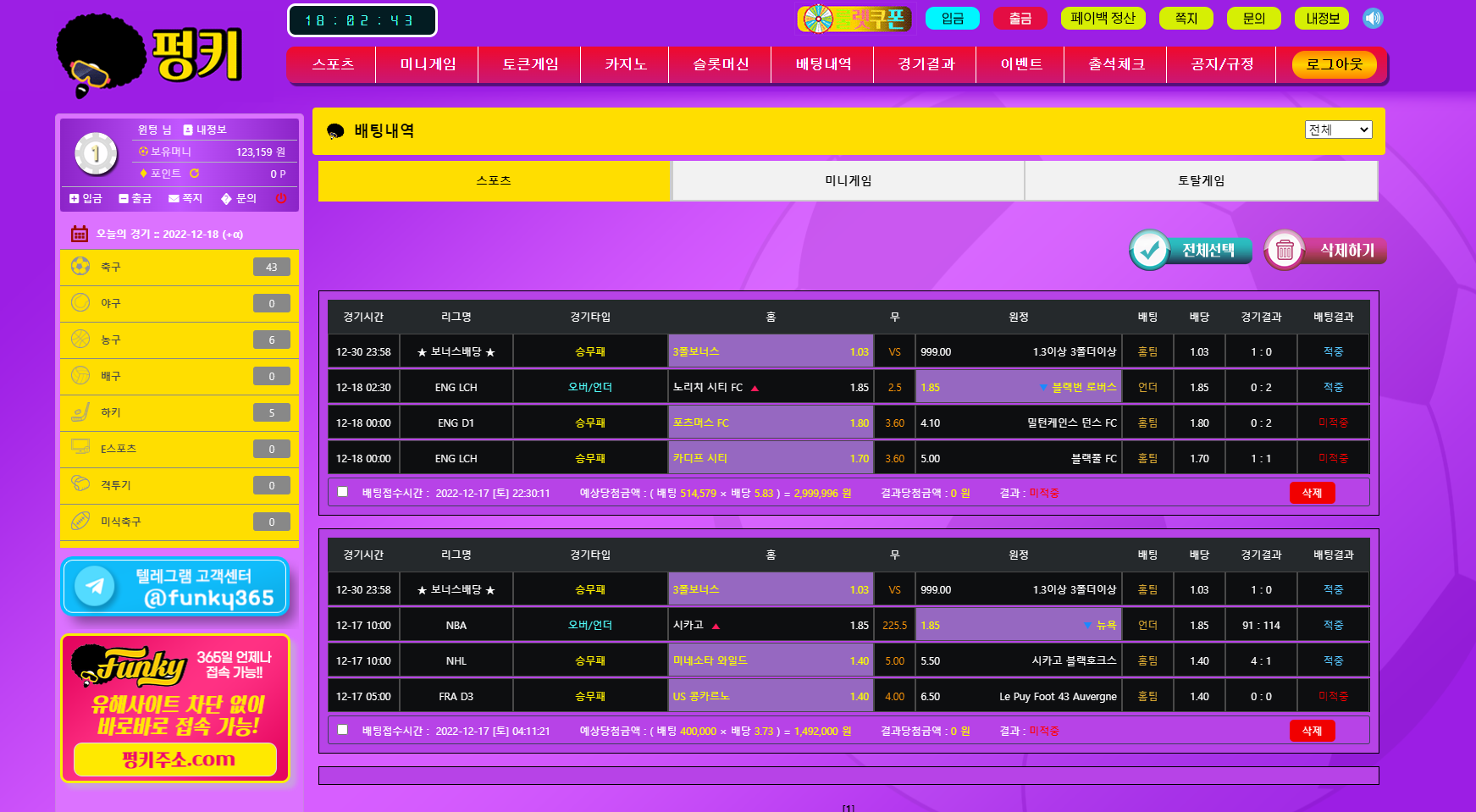Expand the 농구 sport category

179,340
